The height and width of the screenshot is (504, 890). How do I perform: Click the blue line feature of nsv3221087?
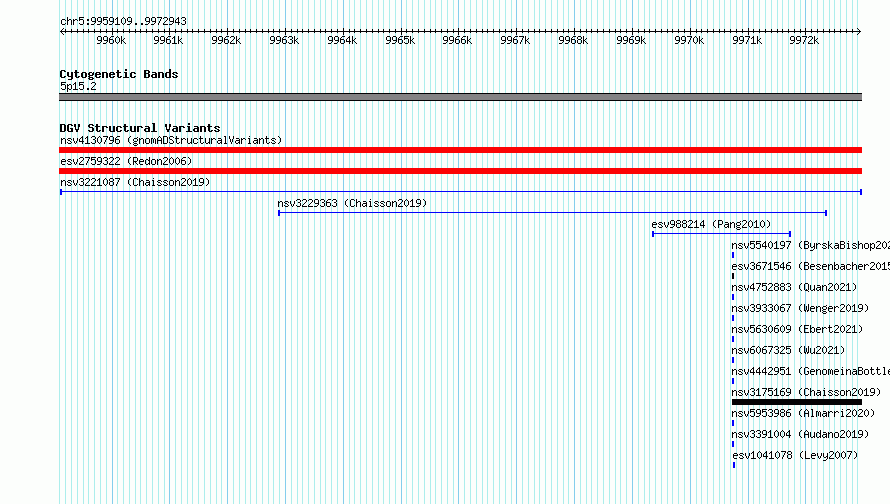[x=461, y=192]
